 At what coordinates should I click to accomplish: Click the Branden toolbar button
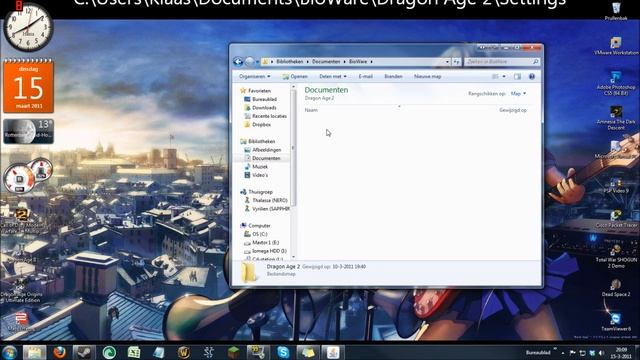(x=393, y=76)
